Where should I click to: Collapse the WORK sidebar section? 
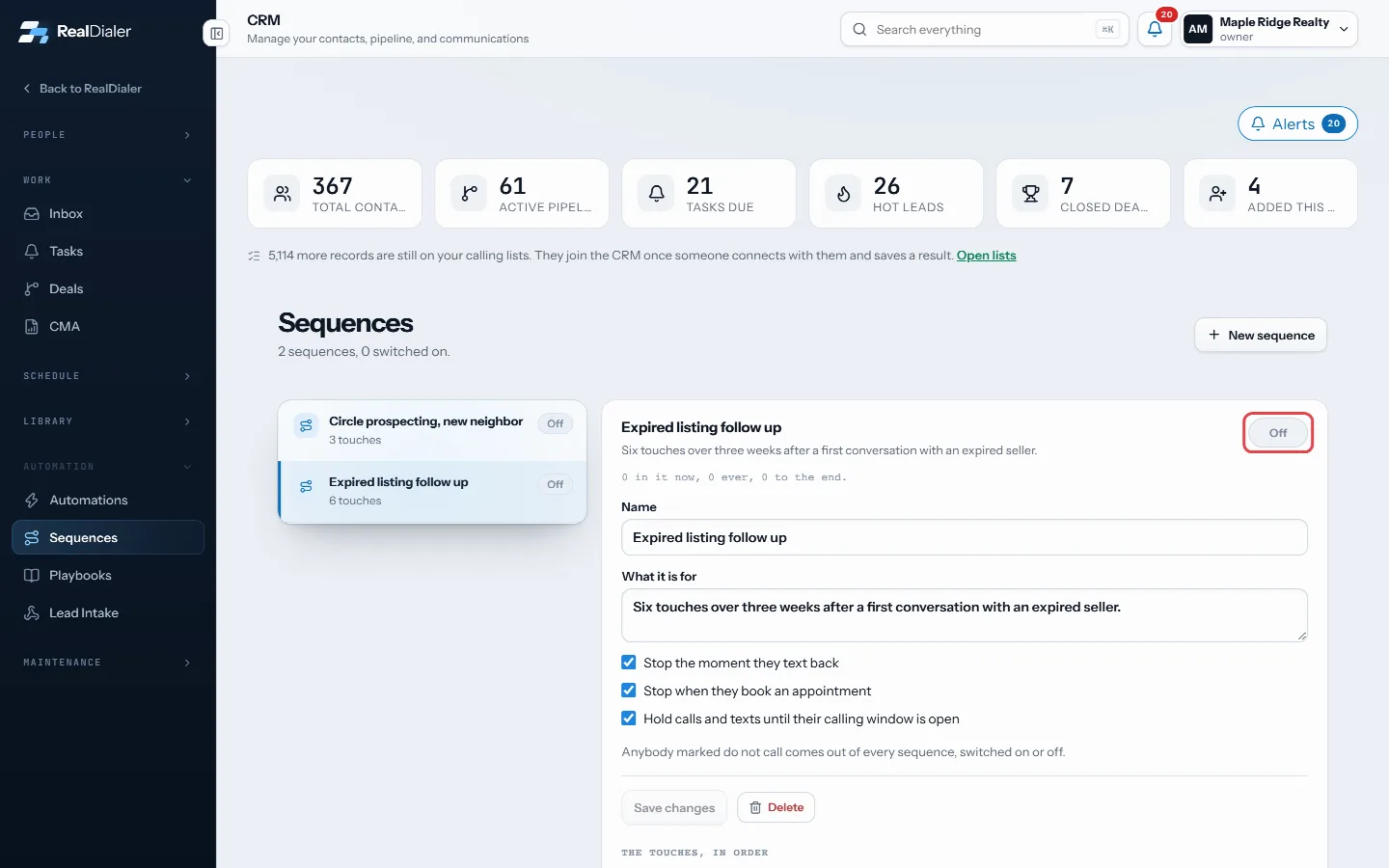coord(108,180)
